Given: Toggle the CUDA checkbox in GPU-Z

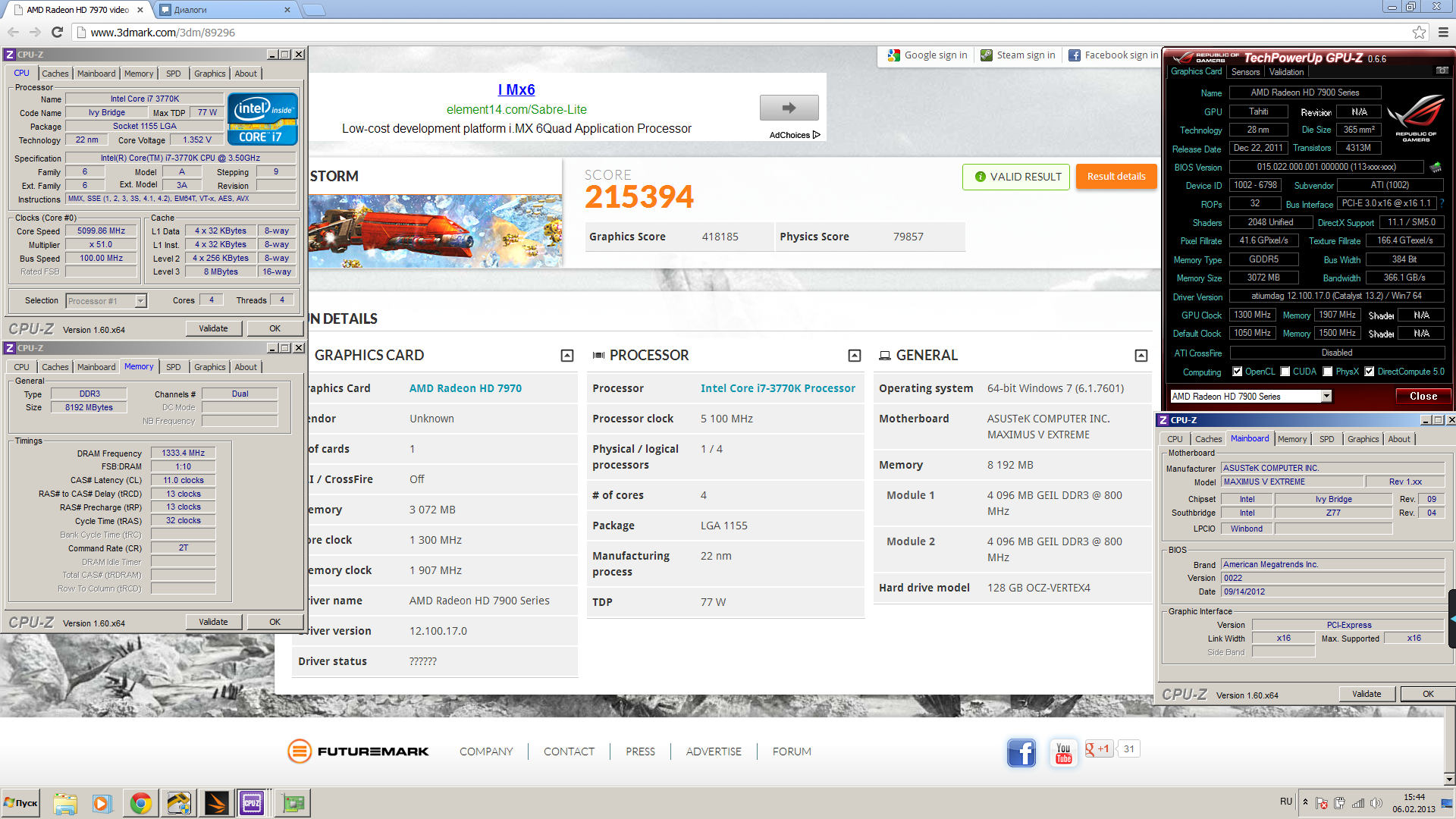Looking at the screenshot, I should [x=1285, y=372].
